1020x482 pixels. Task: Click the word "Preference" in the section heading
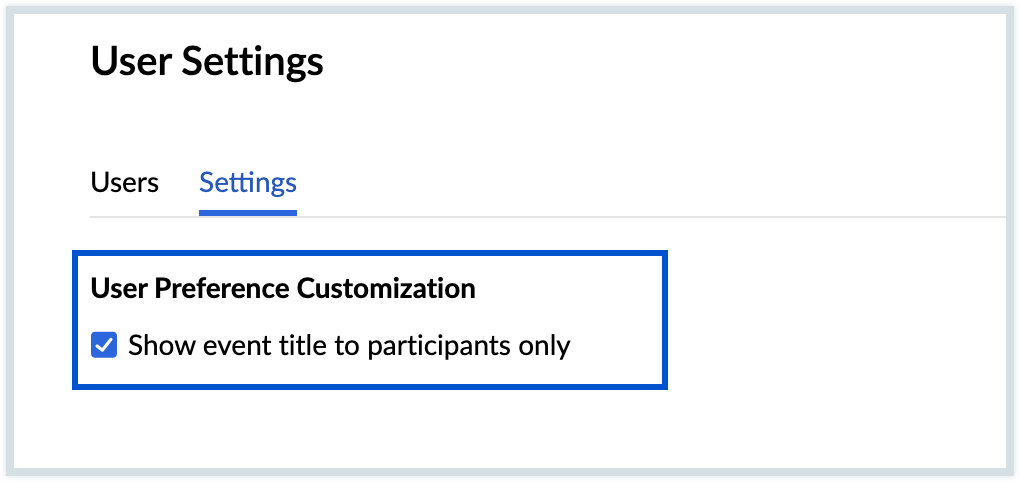[216, 289]
